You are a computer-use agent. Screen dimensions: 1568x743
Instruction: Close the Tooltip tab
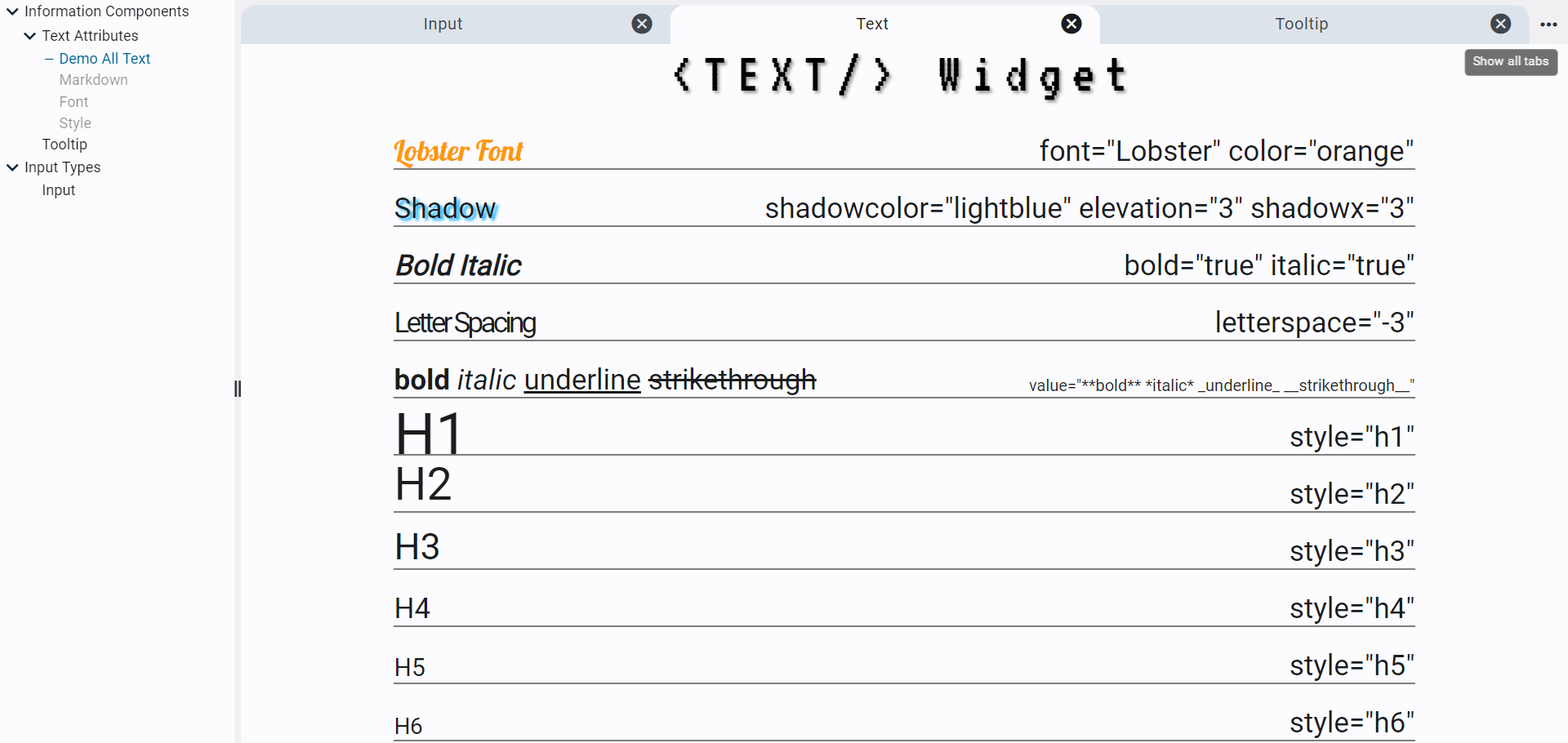tap(1500, 24)
